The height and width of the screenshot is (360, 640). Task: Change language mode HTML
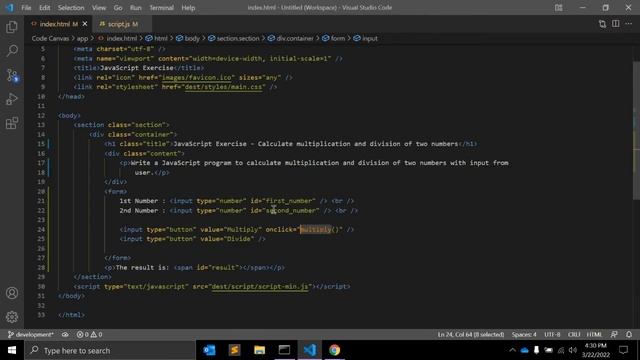click(x=594, y=334)
